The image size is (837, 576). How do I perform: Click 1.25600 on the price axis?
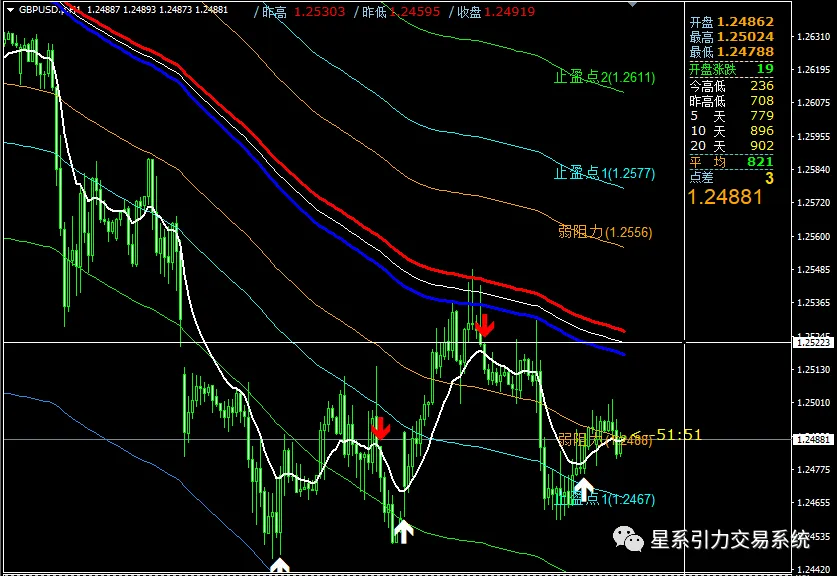[814, 236]
